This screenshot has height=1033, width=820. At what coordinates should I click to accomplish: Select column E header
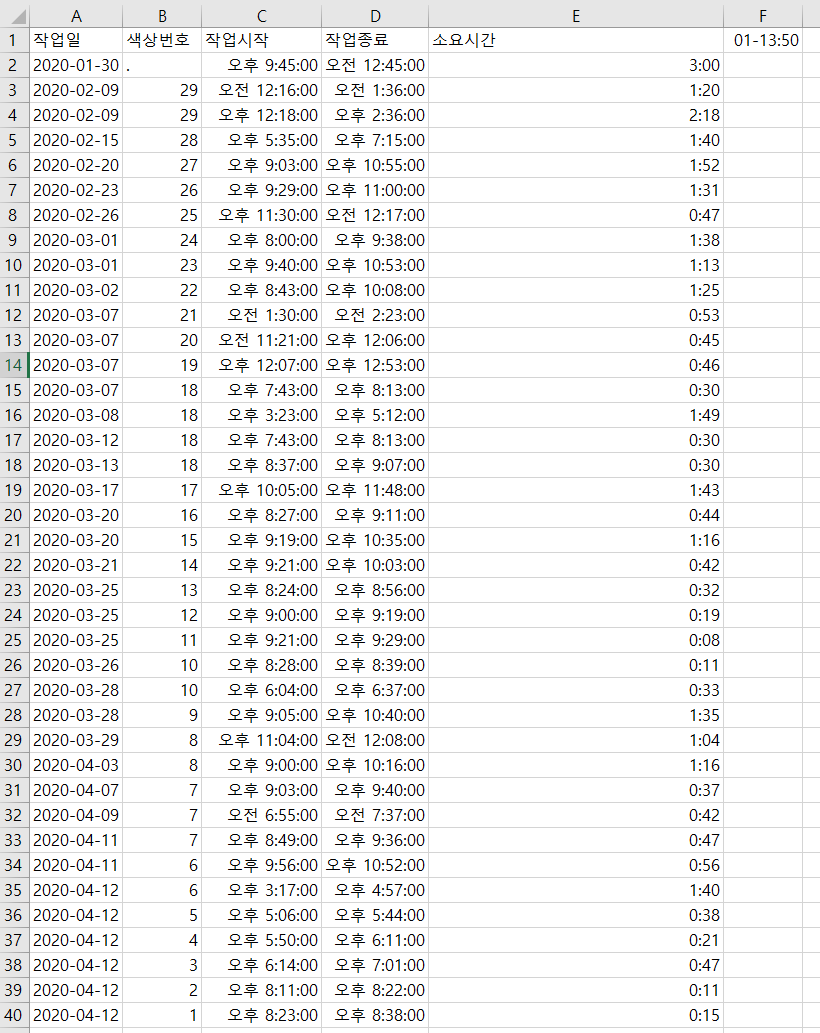click(576, 16)
